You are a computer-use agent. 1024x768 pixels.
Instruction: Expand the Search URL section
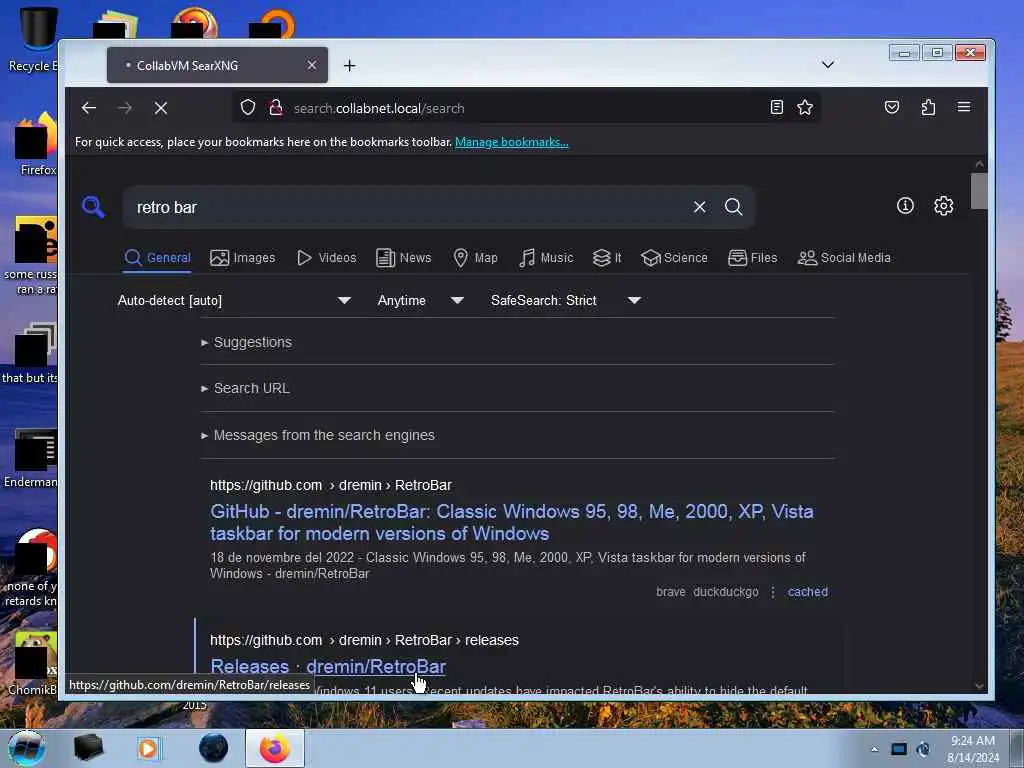pyautogui.click(x=246, y=388)
